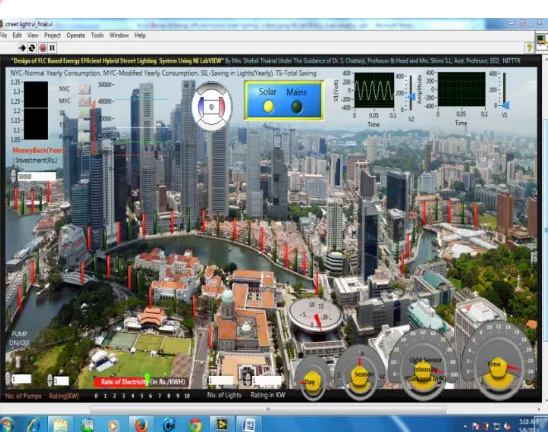Switch to LabVIEW taskbar button
This screenshot has height=432, width=548.
[221, 424]
